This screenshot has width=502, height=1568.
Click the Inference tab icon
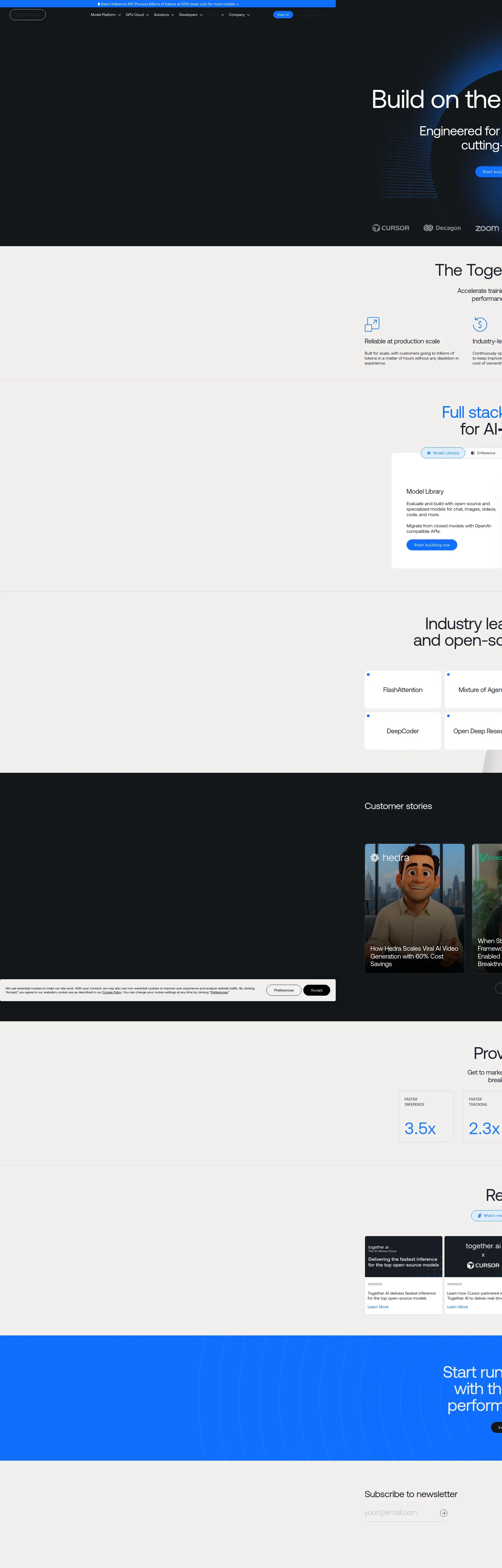[x=473, y=453]
